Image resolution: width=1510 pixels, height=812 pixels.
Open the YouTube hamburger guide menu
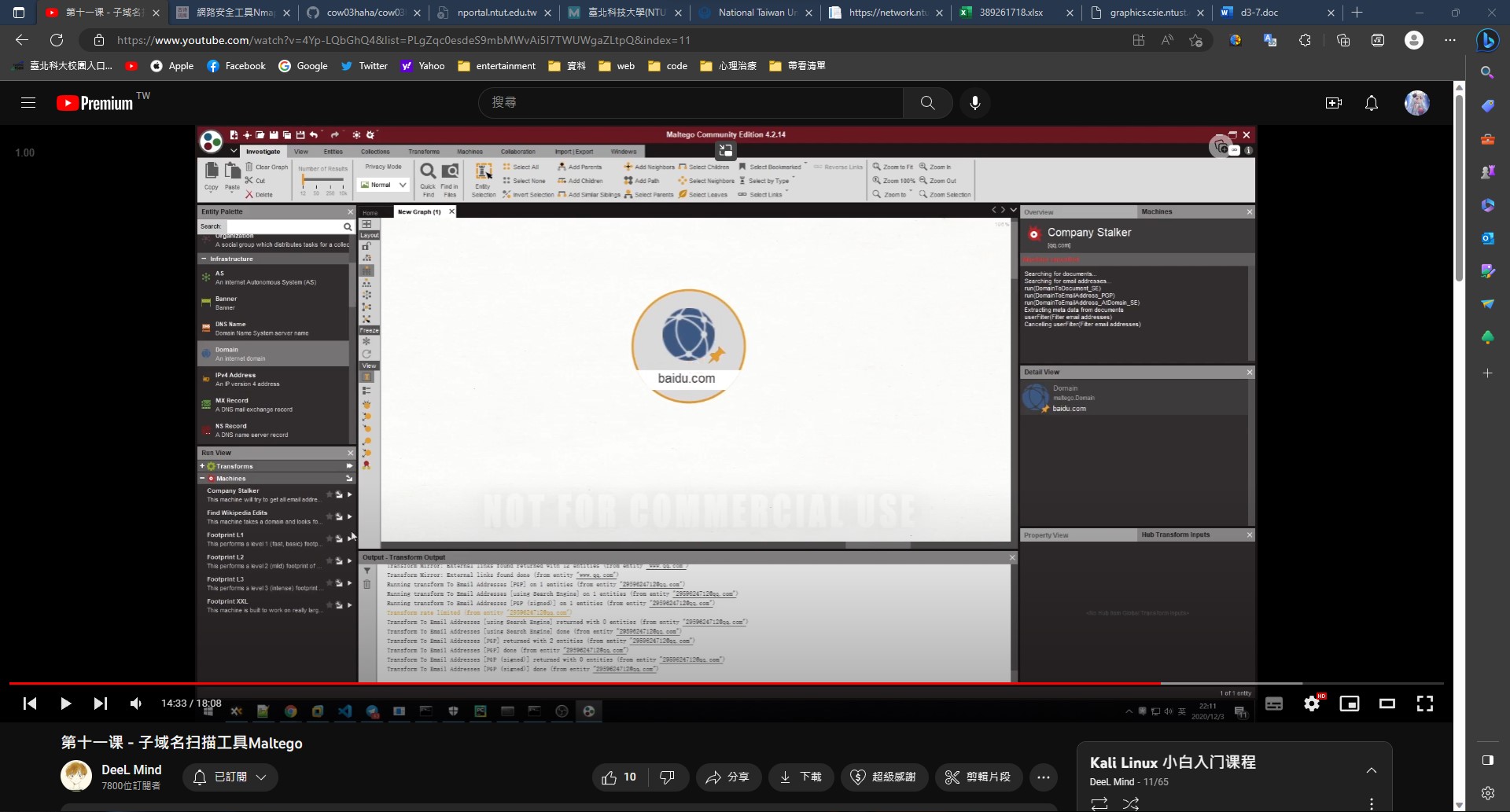(28, 103)
